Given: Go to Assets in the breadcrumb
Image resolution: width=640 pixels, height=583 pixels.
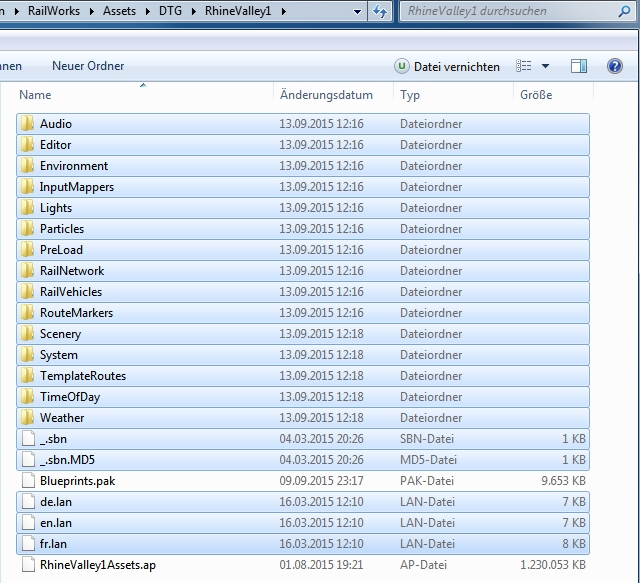Looking at the screenshot, I should pyautogui.click(x=119, y=11).
